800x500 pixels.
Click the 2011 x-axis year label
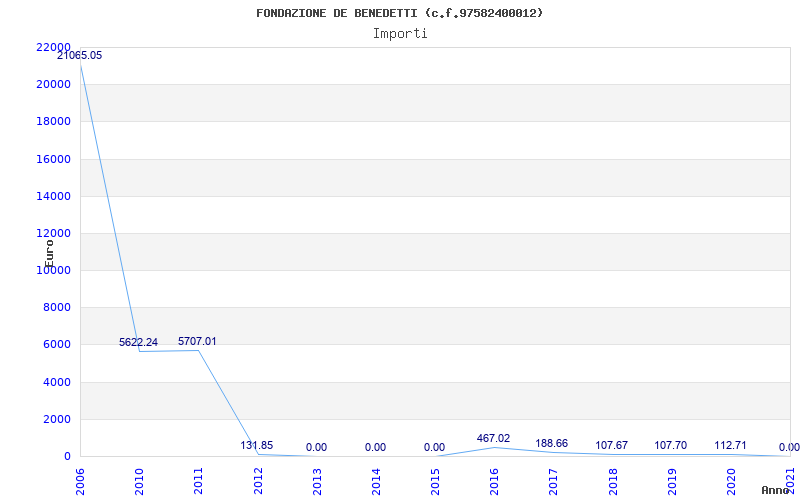pyautogui.click(x=198, y=481)
